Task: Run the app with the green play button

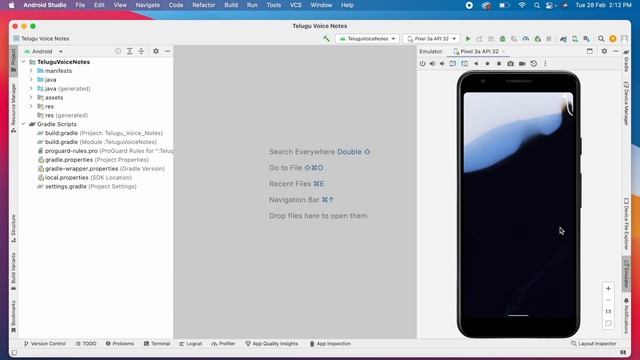Action: point(468,39)
